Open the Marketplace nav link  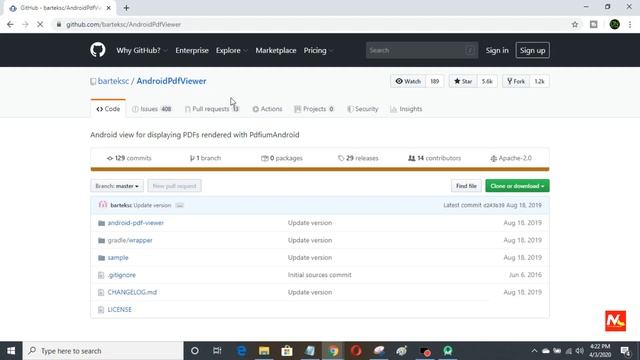coord(276,51)
